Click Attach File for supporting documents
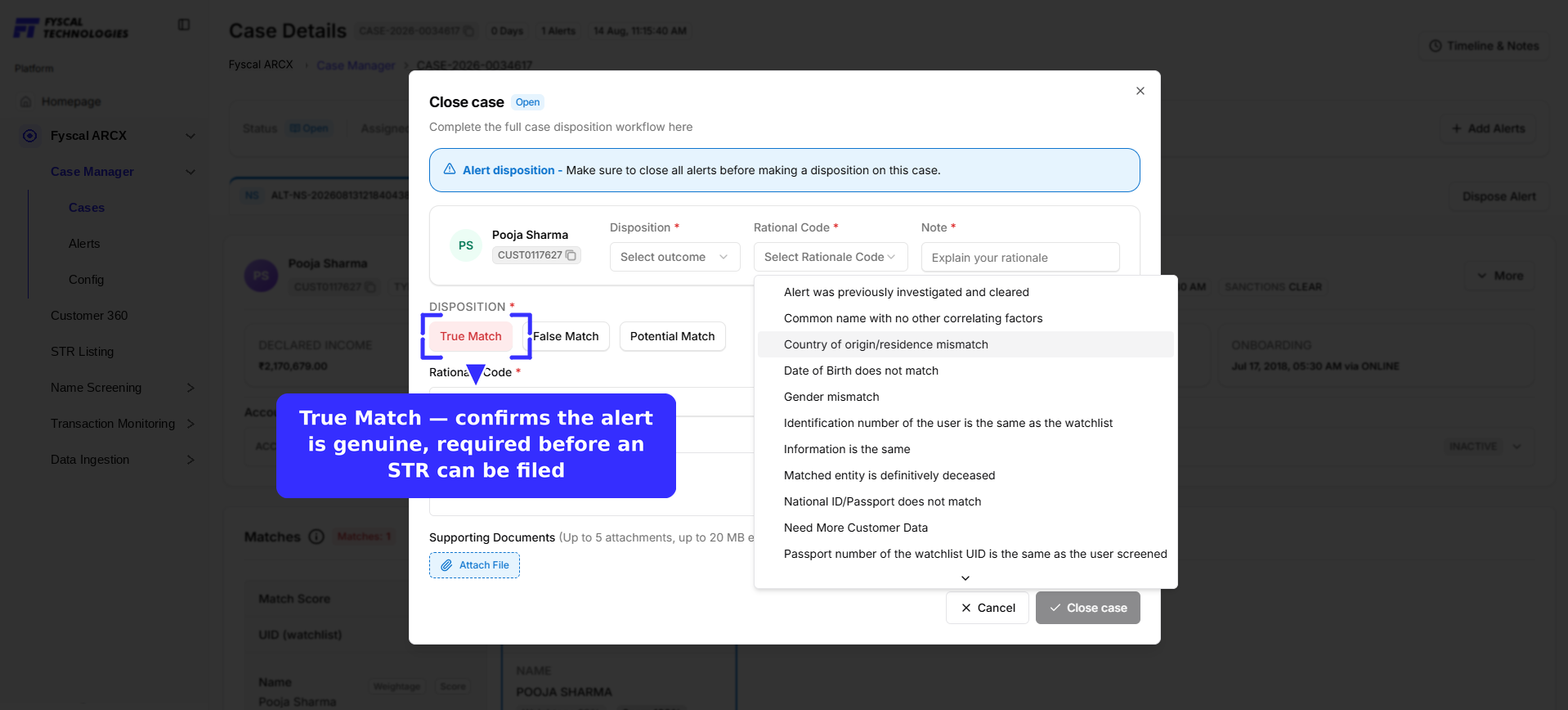The height and width of the screenshot is (710, 1568). point(474,565)
